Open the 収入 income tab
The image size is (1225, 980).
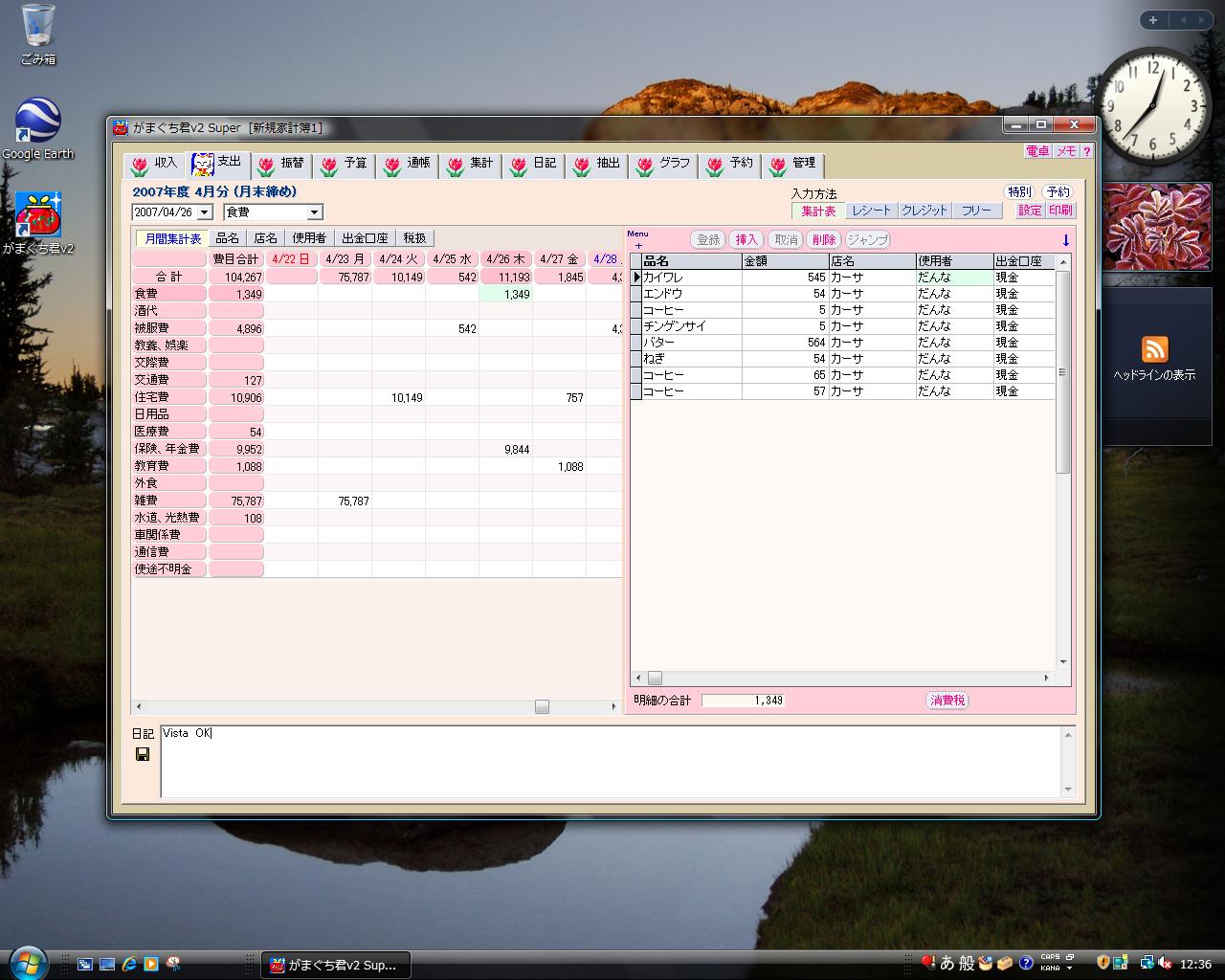[x=154, y=165]
